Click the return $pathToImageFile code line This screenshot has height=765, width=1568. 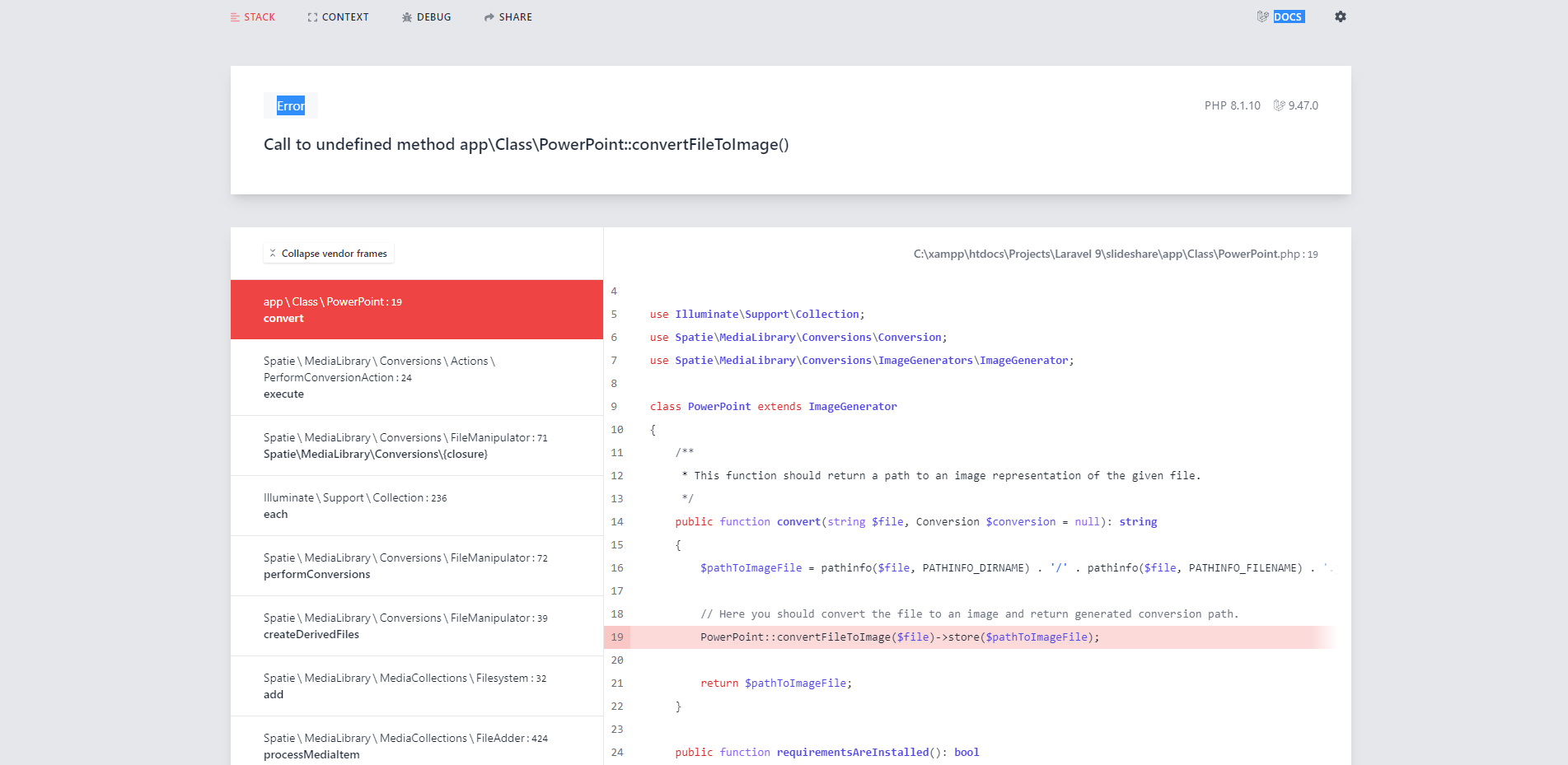776,683
